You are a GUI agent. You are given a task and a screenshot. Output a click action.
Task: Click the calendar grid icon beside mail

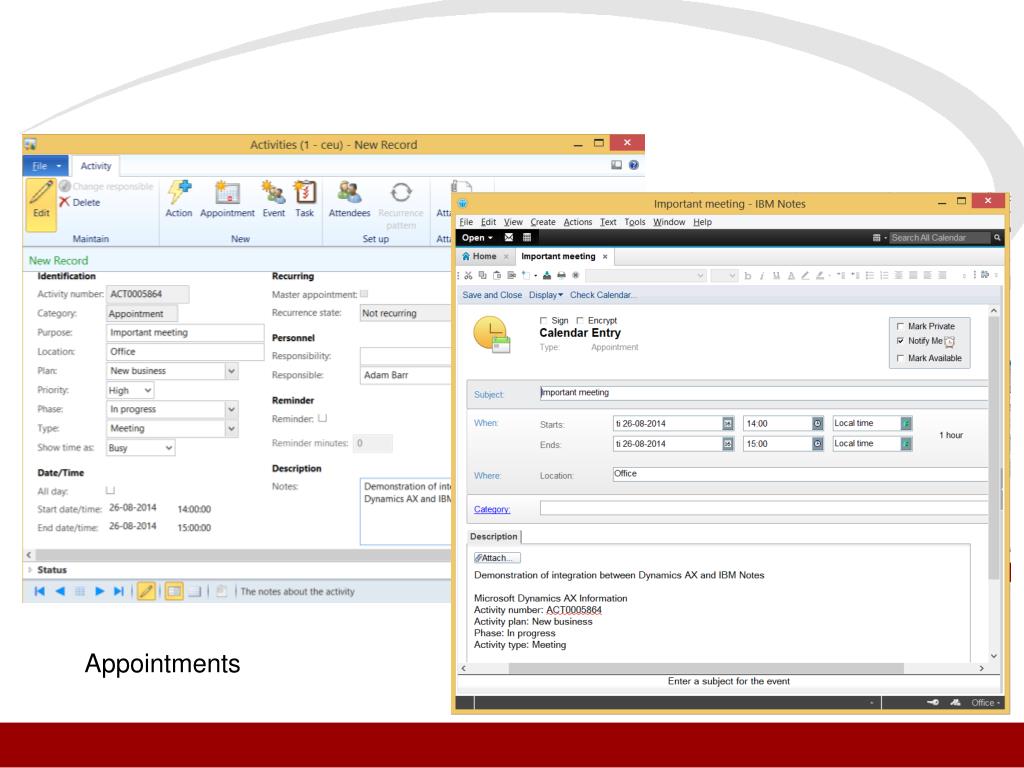[x=527, y=238]
